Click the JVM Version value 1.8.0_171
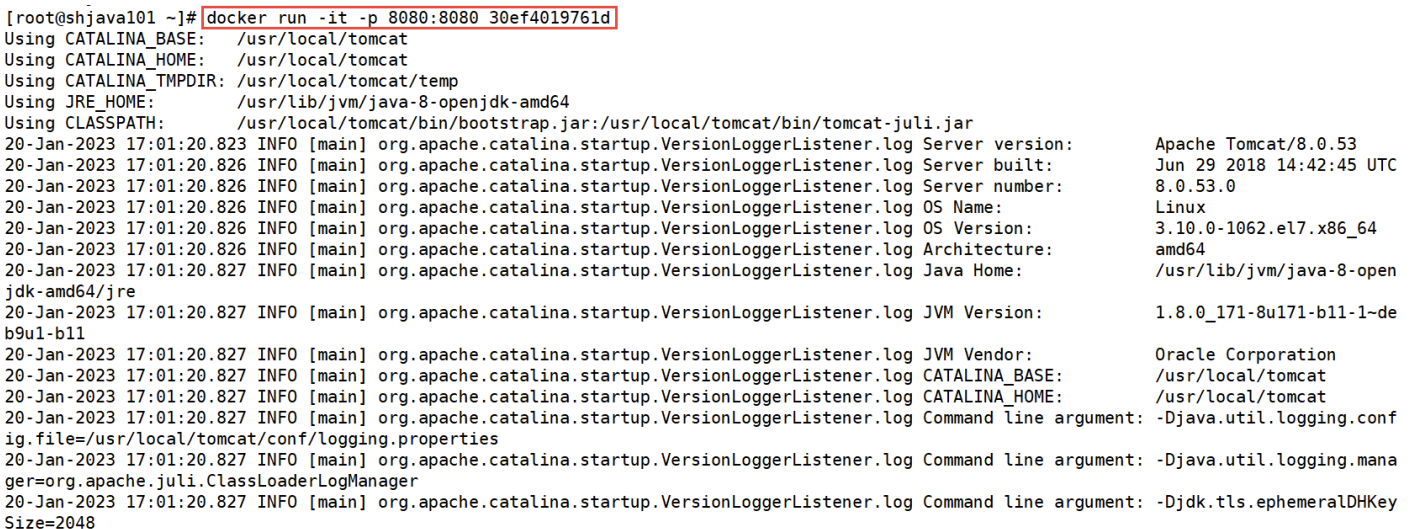This screenshot has height=529, width=1425. [x=1275, y=312]
